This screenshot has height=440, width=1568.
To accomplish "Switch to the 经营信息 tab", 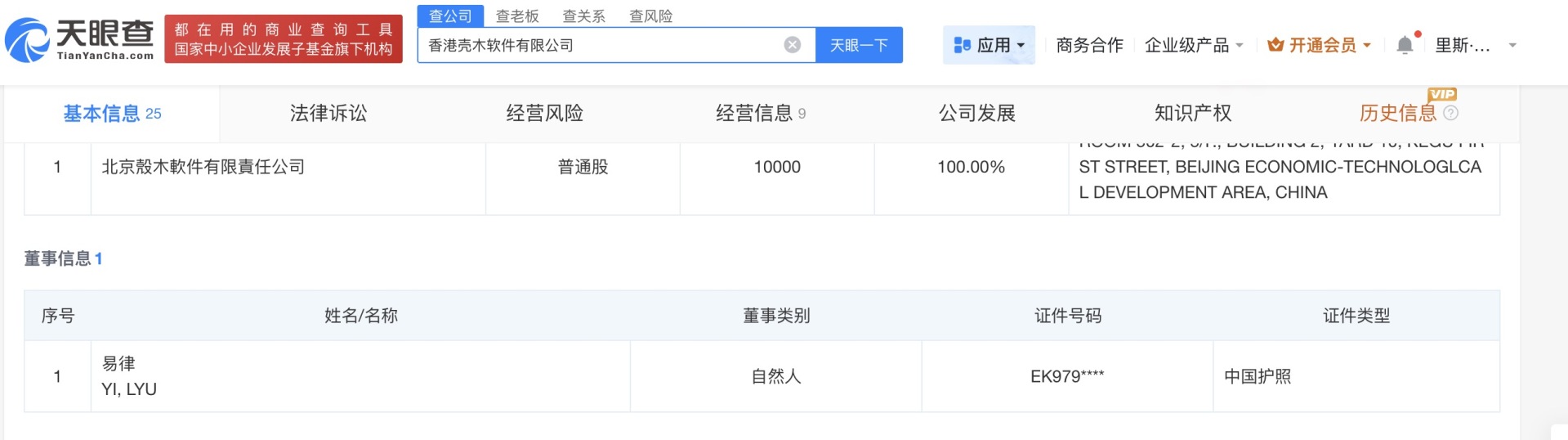I will tap(761, 114).
